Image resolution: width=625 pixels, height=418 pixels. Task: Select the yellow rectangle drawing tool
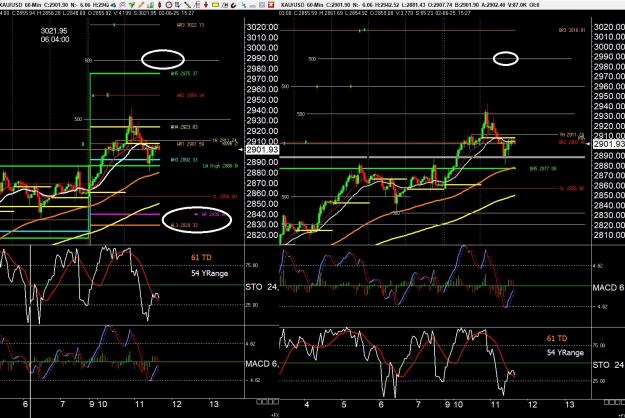(x=215, y=5)
